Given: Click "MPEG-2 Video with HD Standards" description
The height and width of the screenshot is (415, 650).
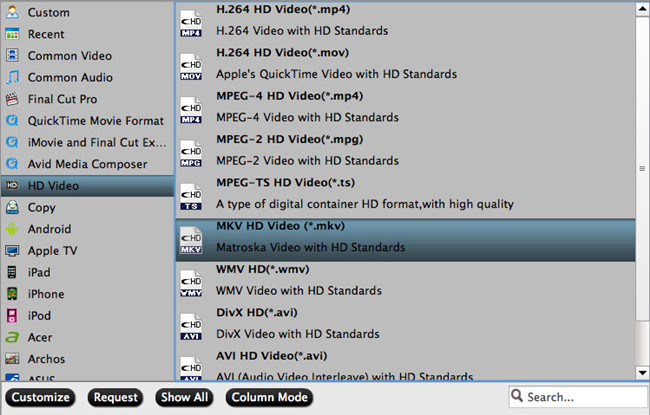Looking at the screenshot, I should pyautogui.click(x=308, y=161).
